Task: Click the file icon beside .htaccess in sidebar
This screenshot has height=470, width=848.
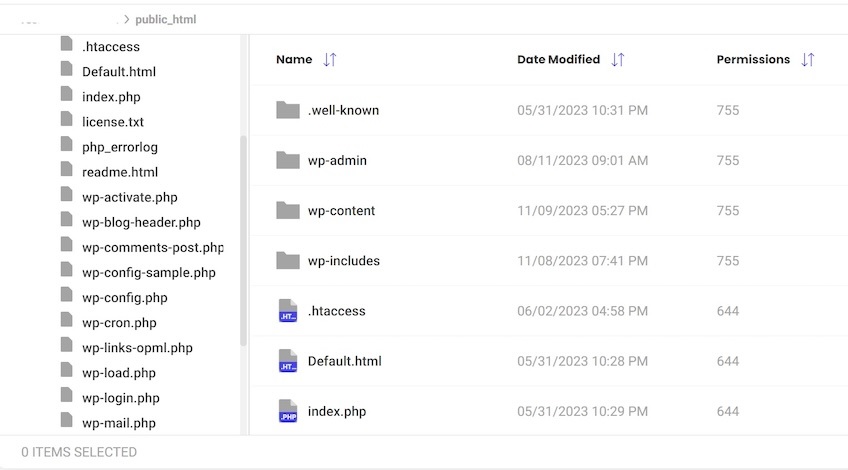Action: (67, 44)
